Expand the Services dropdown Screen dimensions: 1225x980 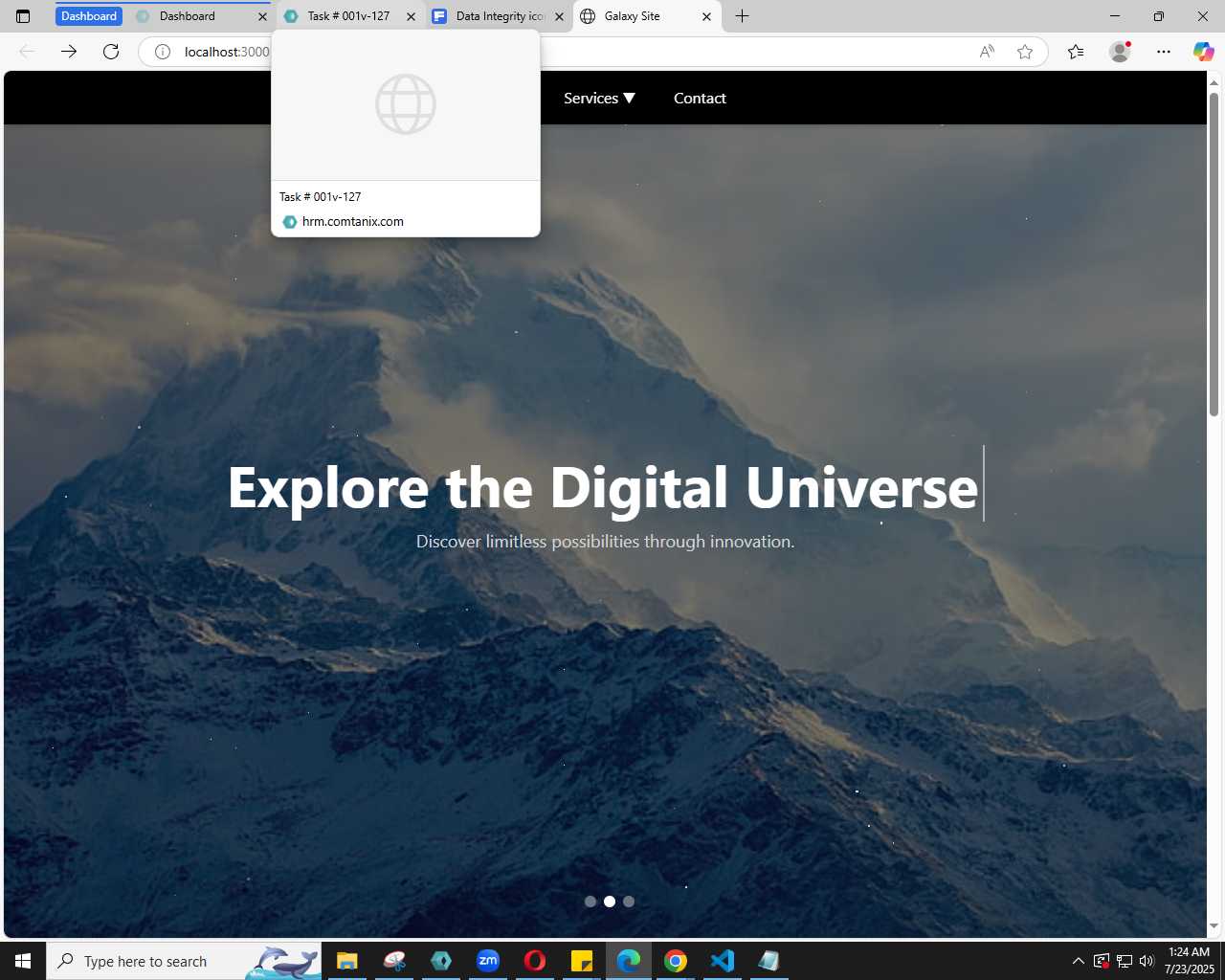(599, 99)
